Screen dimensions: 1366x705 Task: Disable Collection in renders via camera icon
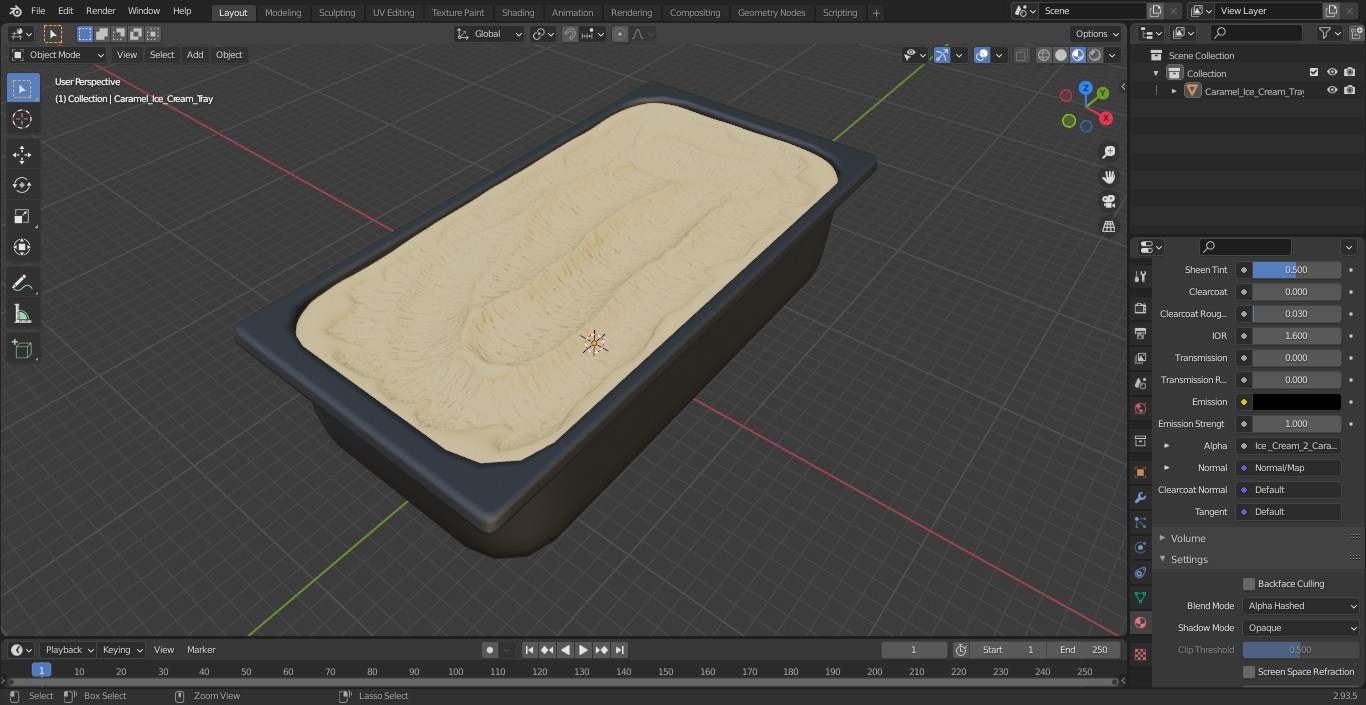pos(1350,72)
